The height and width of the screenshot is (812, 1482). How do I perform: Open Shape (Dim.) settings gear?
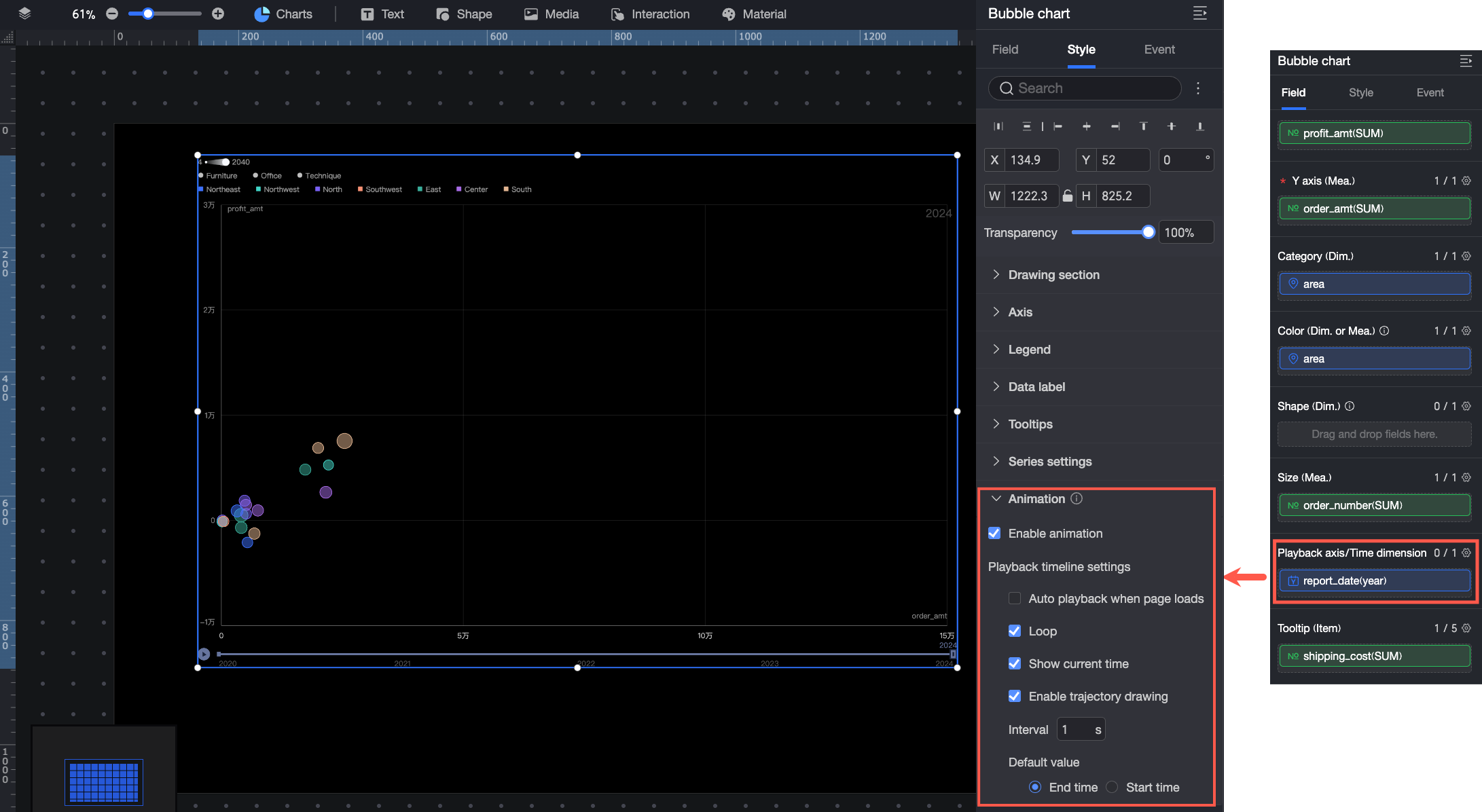[1466, 406]
